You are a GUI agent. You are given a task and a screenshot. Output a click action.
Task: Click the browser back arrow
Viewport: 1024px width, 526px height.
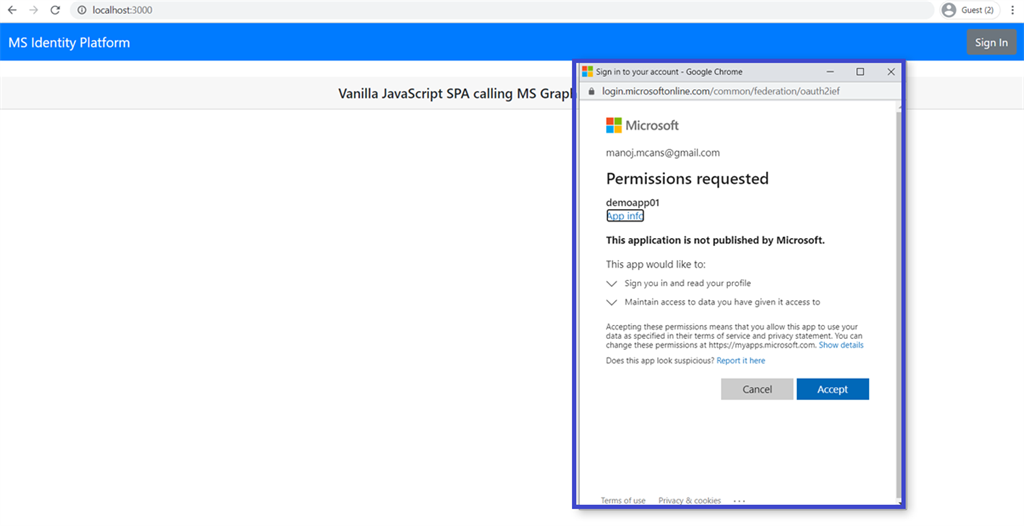point(12,10)
